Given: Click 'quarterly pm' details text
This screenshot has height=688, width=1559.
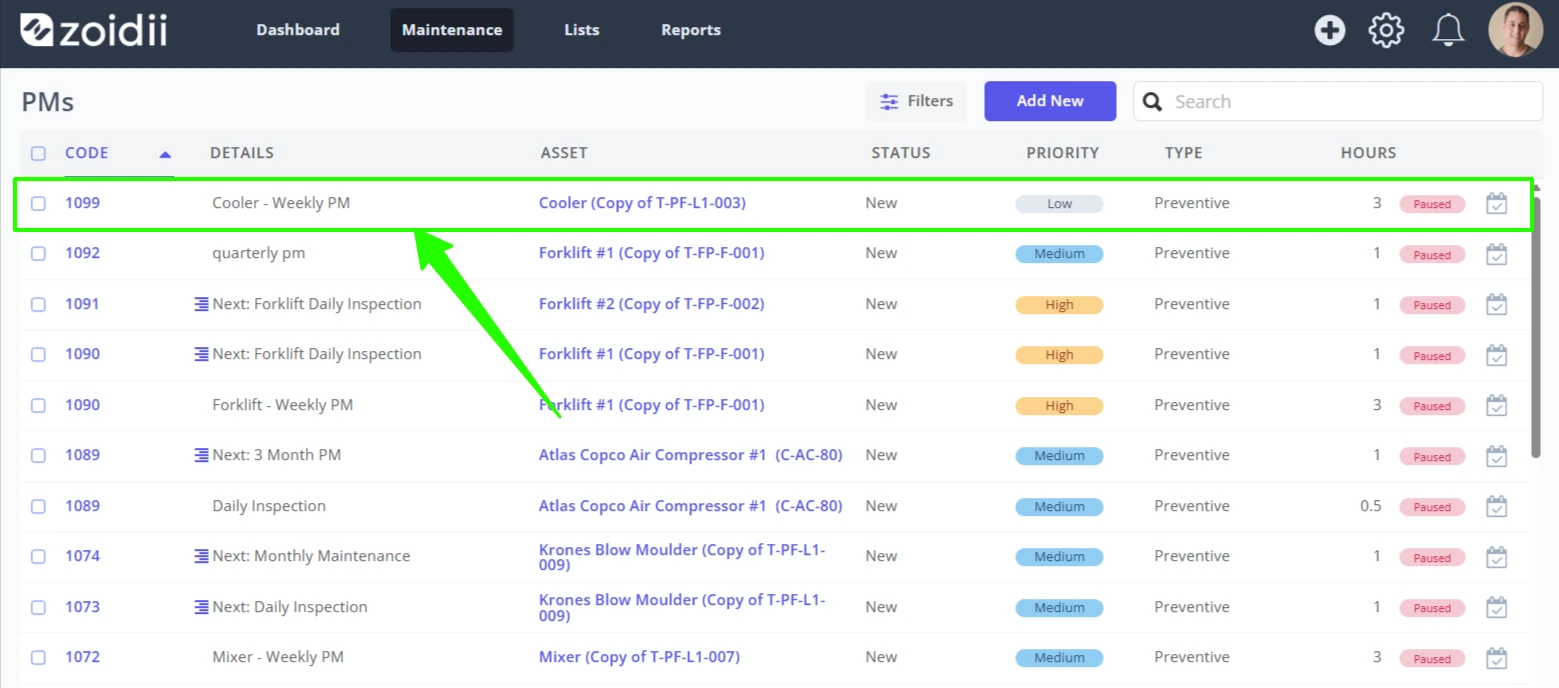Looking at the screenshot, I should [259, 253].
